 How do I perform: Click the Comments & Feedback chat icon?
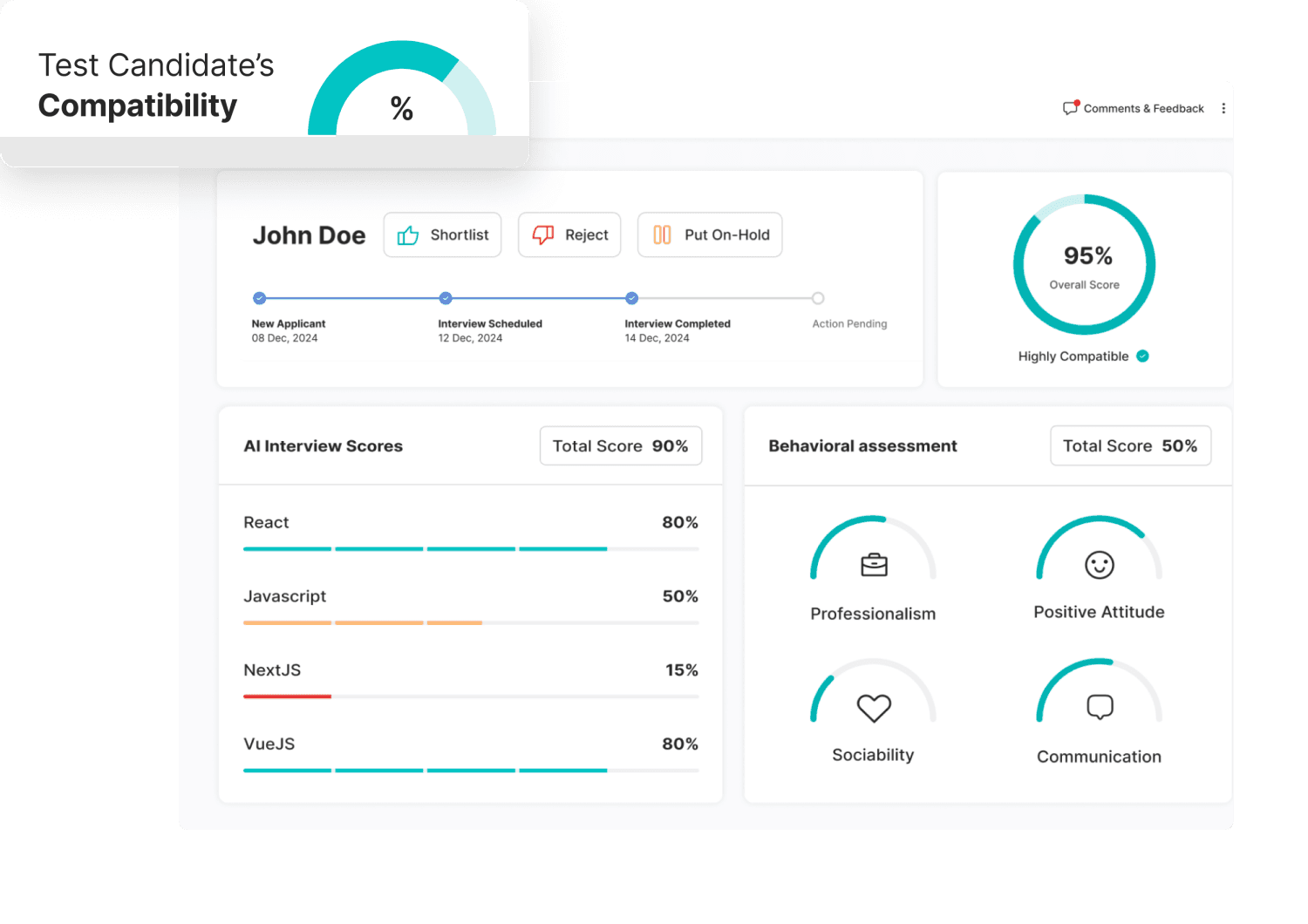(1071, 108)
